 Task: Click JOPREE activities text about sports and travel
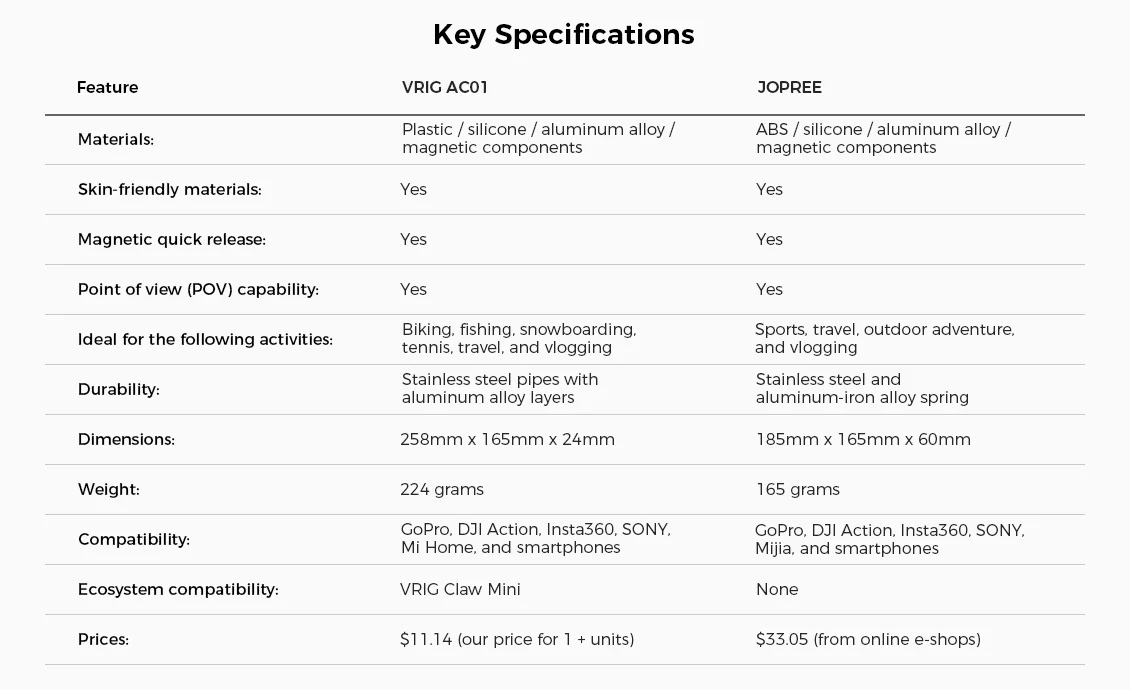[885, 338]
